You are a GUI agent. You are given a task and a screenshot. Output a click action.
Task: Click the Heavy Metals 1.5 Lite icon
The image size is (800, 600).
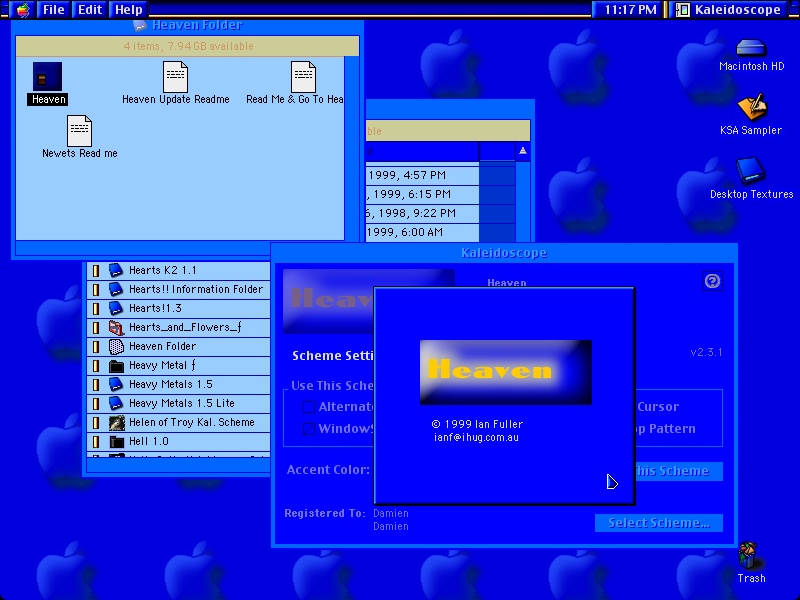pos(116,403)
